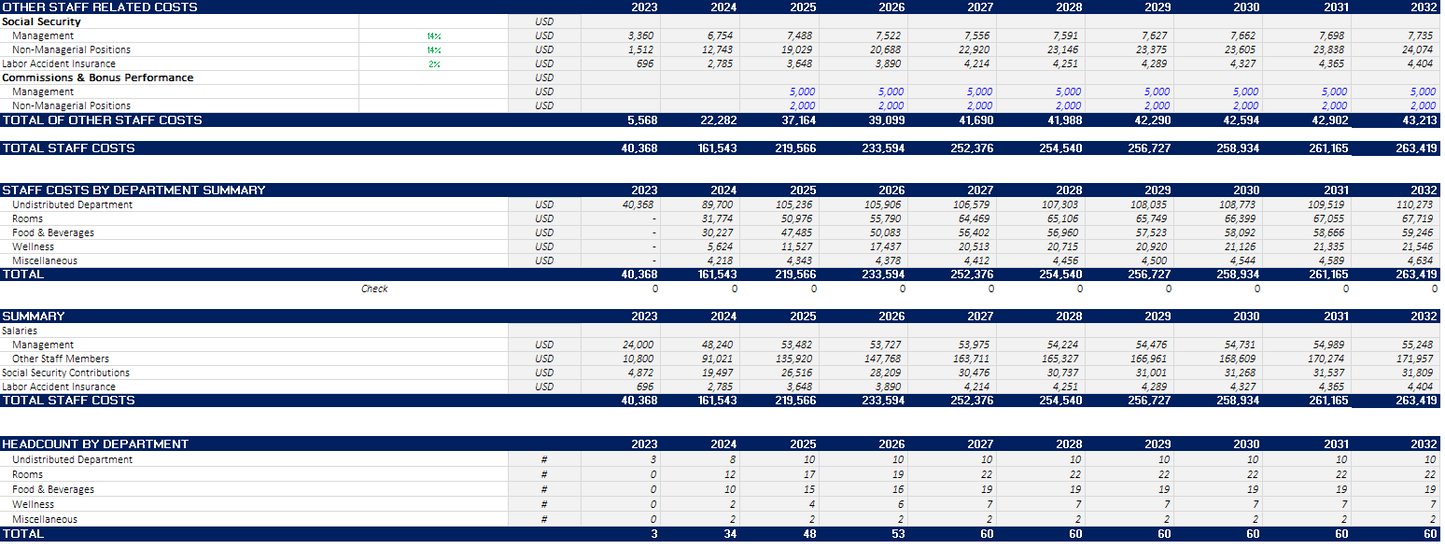
Task: Click Social Security Contributions 2027 value 30,476
Action: 979,373
